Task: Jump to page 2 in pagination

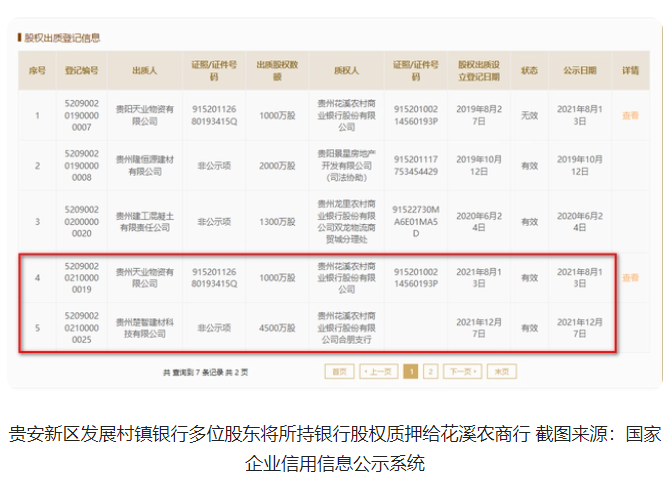Action: [431, 372]
